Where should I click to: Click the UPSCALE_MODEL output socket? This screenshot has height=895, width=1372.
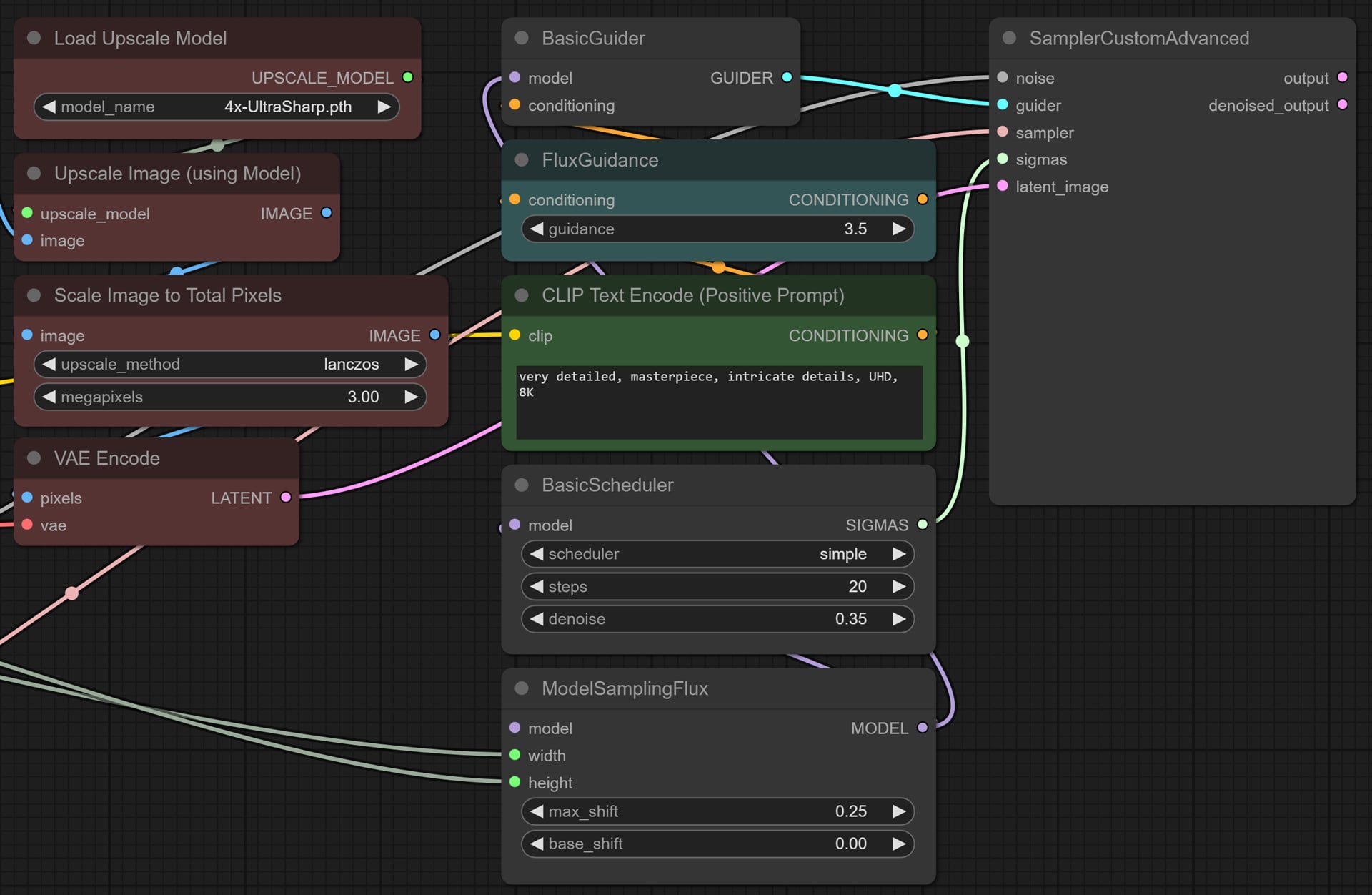click(408, 77)
